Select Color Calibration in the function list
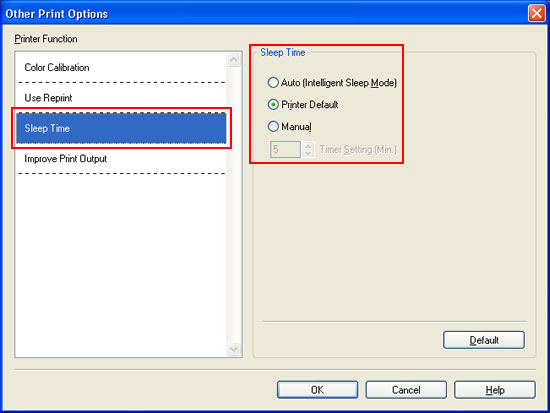This screenshot has width=550, height=413. click(121, 68)
